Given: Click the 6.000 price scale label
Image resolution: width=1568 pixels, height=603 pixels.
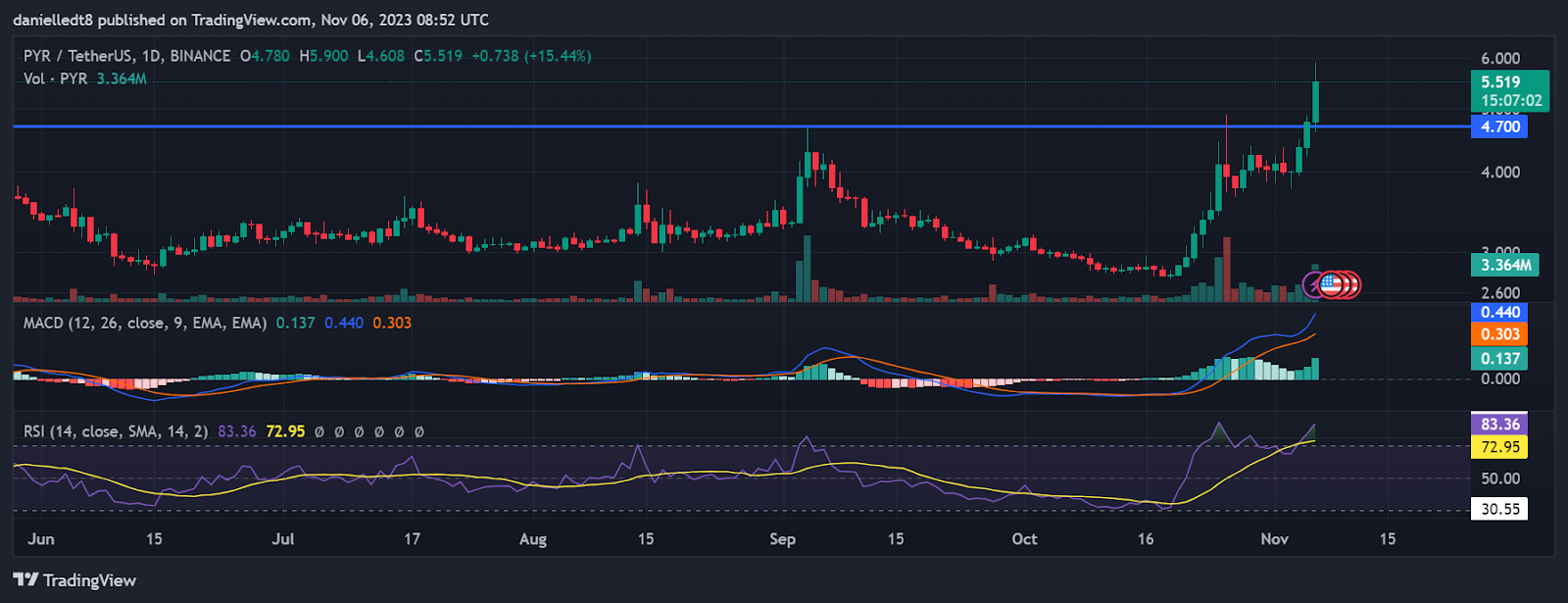Looking at the screenshot, I should click(1500, 59).
